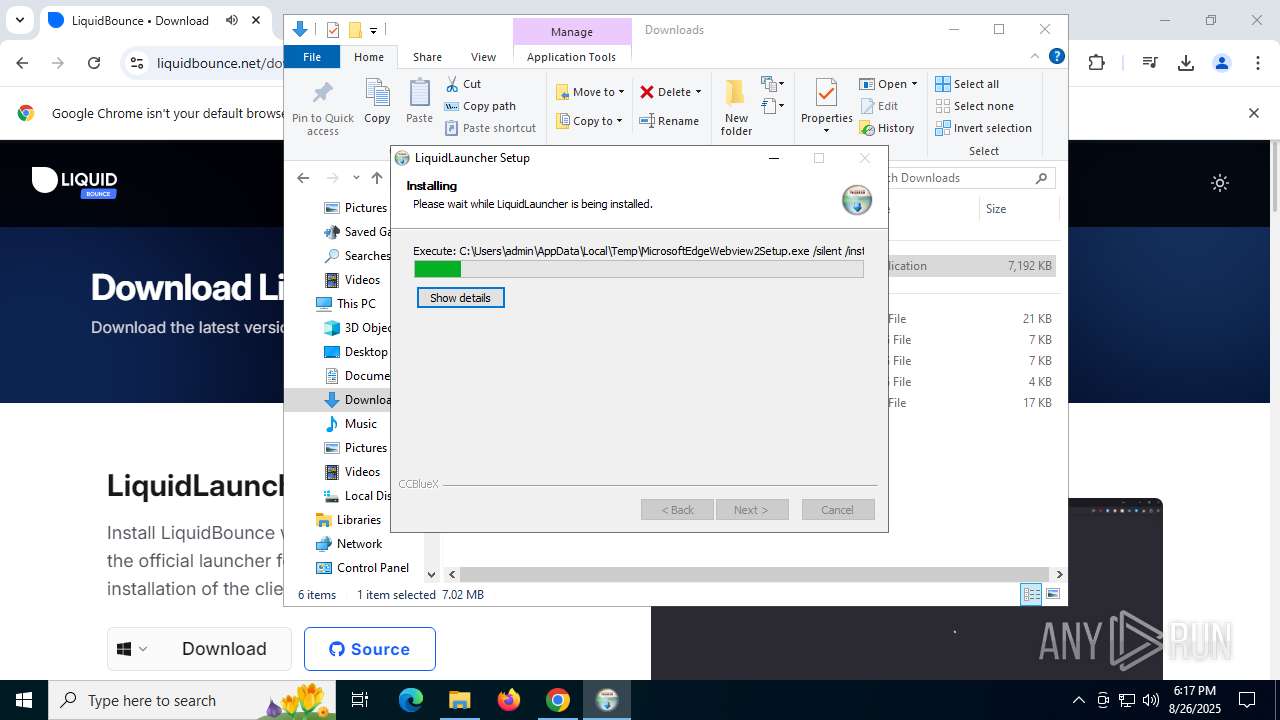Mute the LiquidBounce tab audio icon
Image resolution: width=1280 pixels, height=720 pixels.
pyautogui.click(x=232, y=20)
